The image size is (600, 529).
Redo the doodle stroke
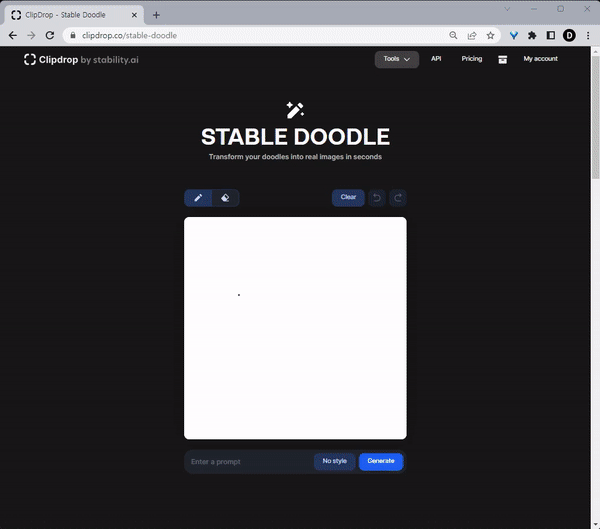398,198
